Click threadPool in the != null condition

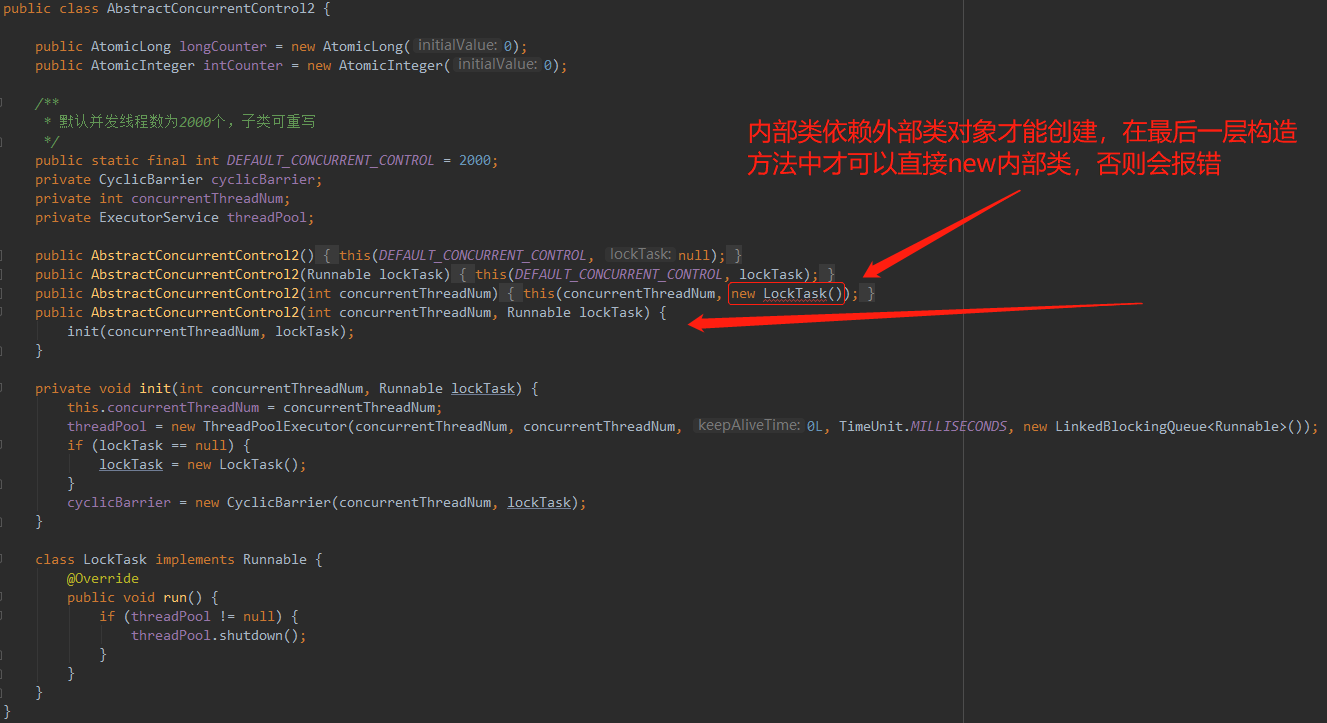point(171,616)
